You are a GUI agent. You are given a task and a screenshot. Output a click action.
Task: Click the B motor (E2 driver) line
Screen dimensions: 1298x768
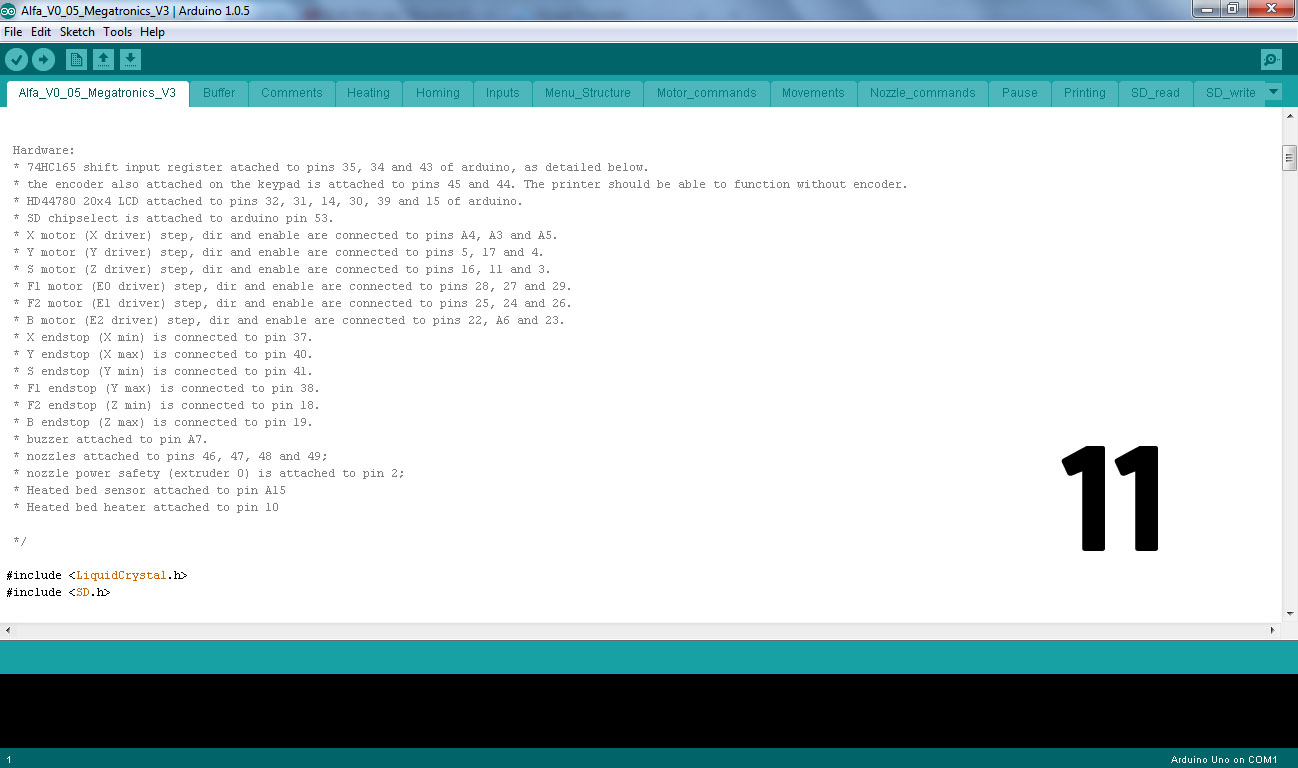[289, 320]
